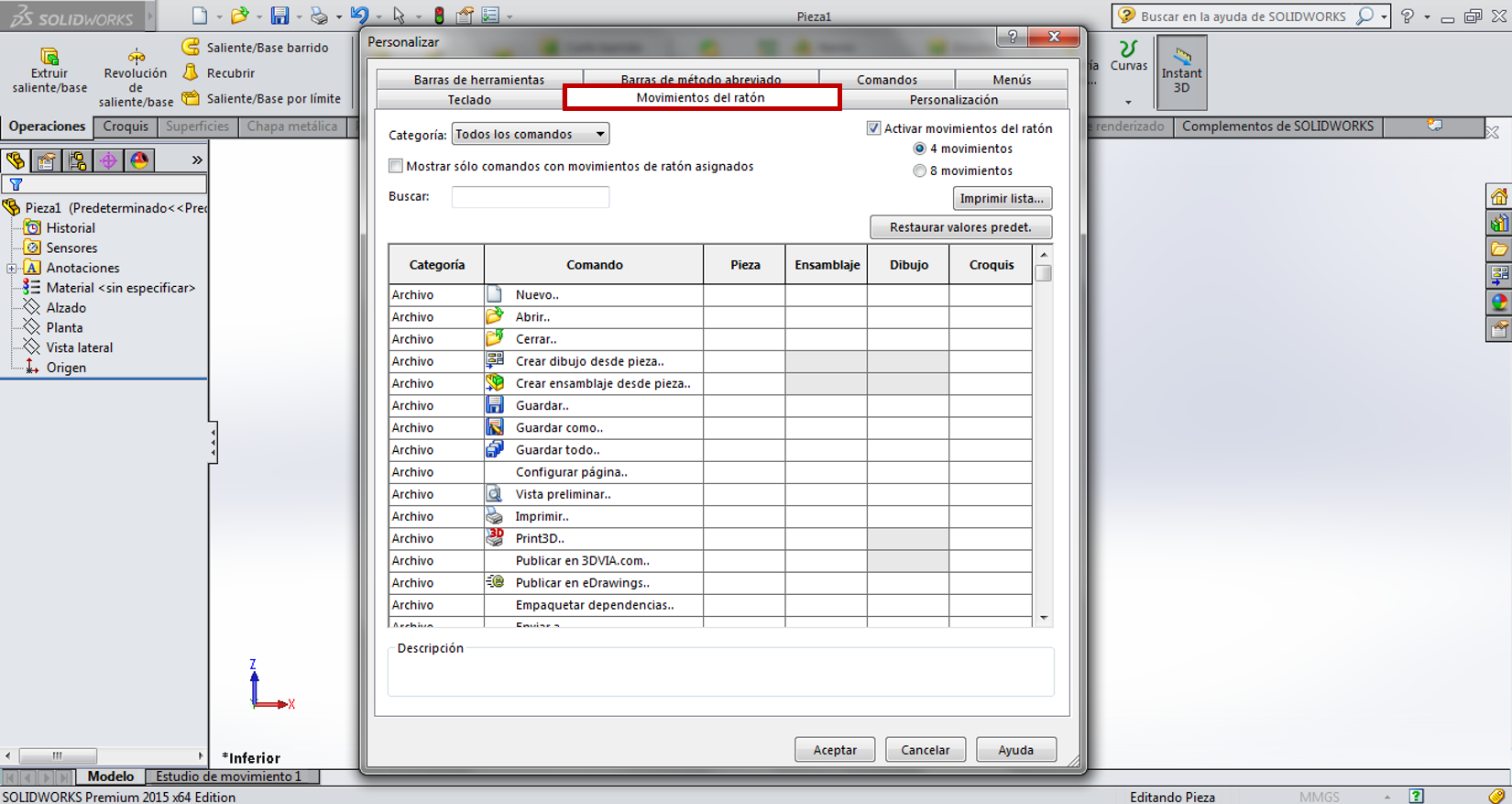Select the 8 movimientos radio button
Viewport: 1512px width, 804px height.
click(x=919, y=171)
